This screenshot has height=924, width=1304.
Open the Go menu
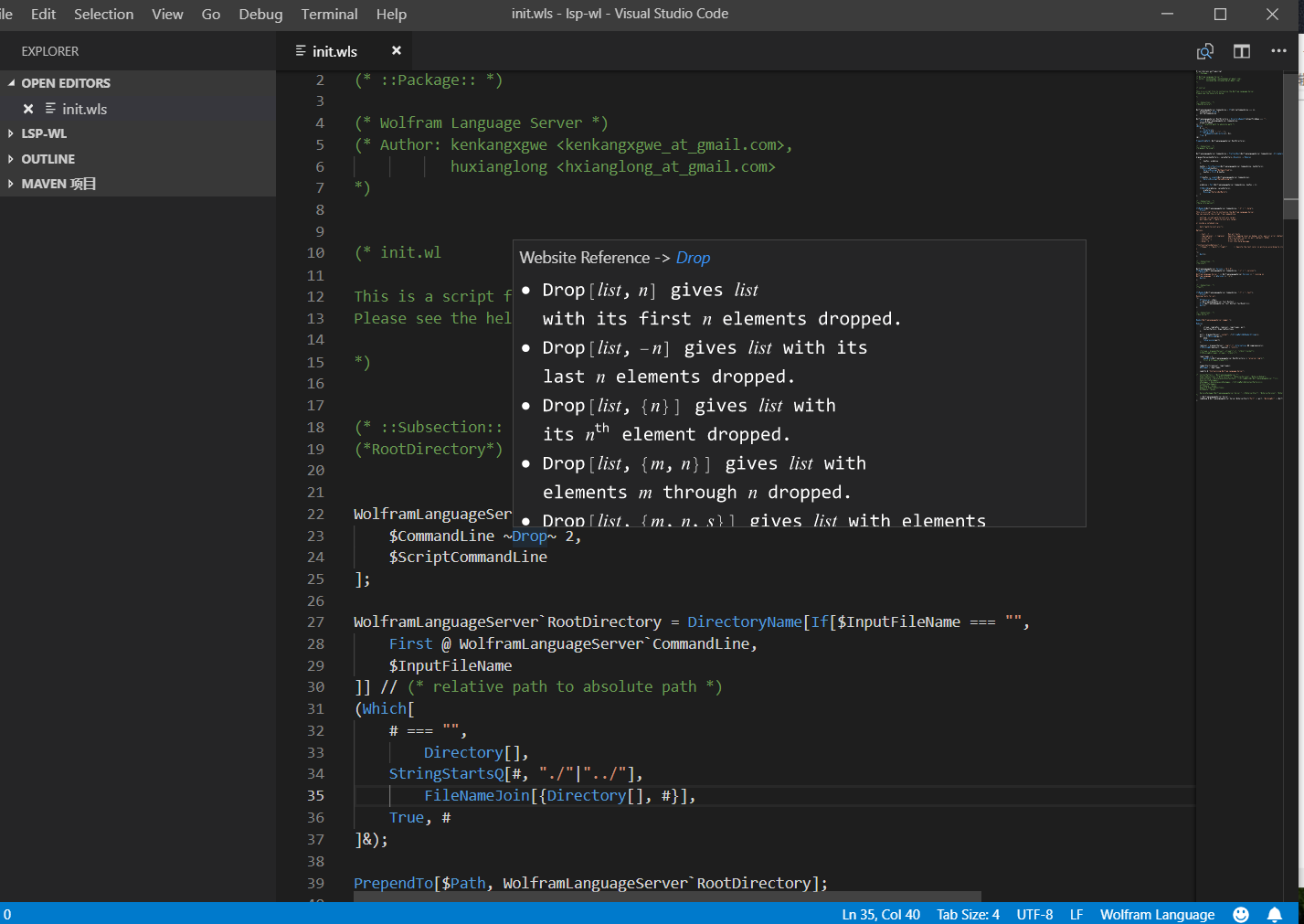[211, 14]
